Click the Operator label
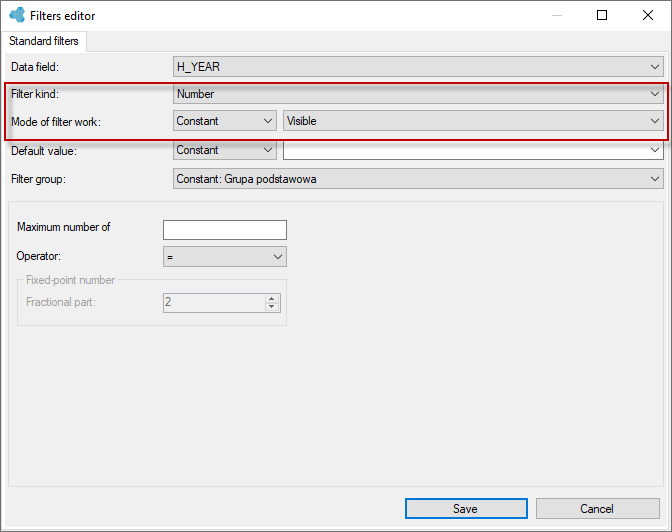The height and width of the screenshot is (532, 672). click(39, 256)
